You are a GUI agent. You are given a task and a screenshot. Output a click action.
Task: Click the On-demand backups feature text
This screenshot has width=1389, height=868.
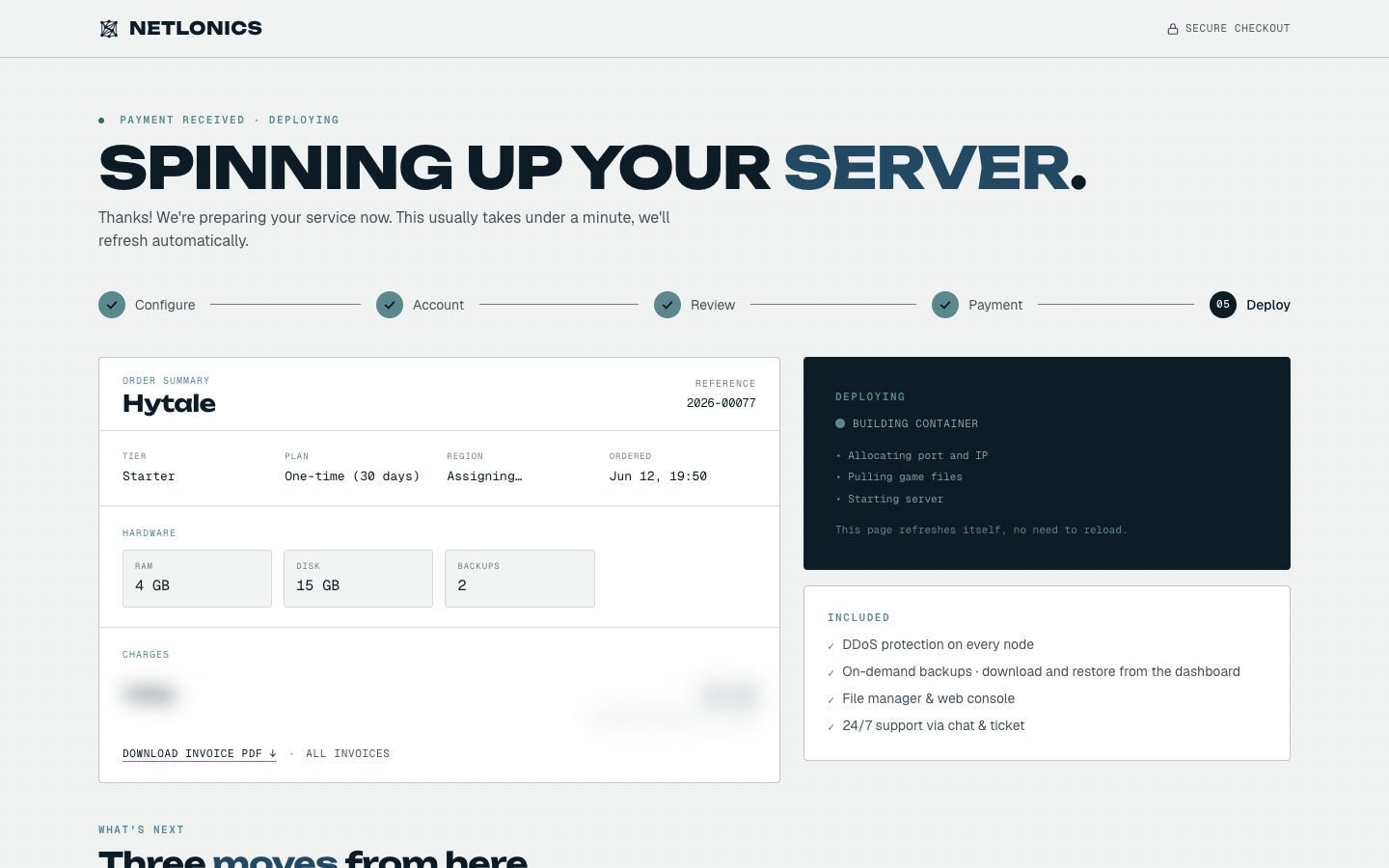1041,672
